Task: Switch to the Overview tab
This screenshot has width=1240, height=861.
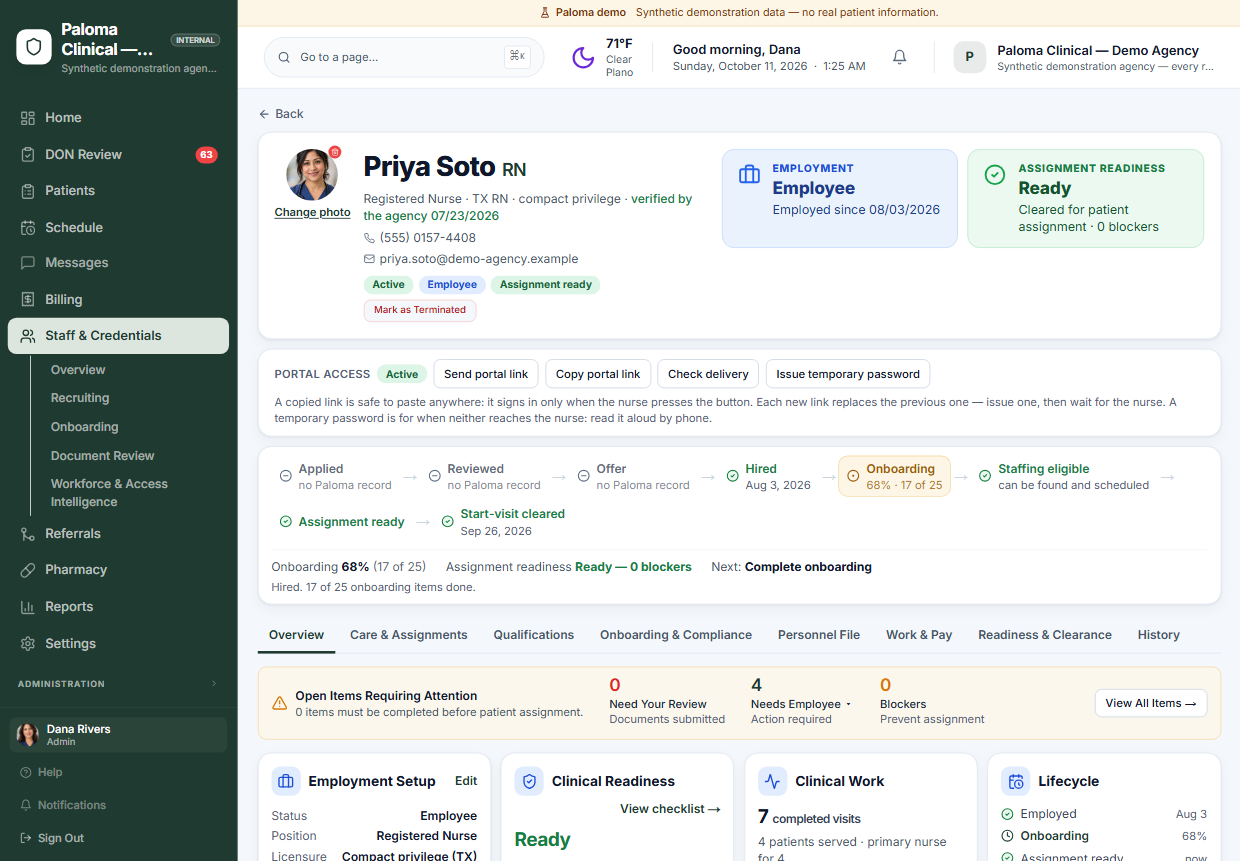Action: (x=296, y=635)
